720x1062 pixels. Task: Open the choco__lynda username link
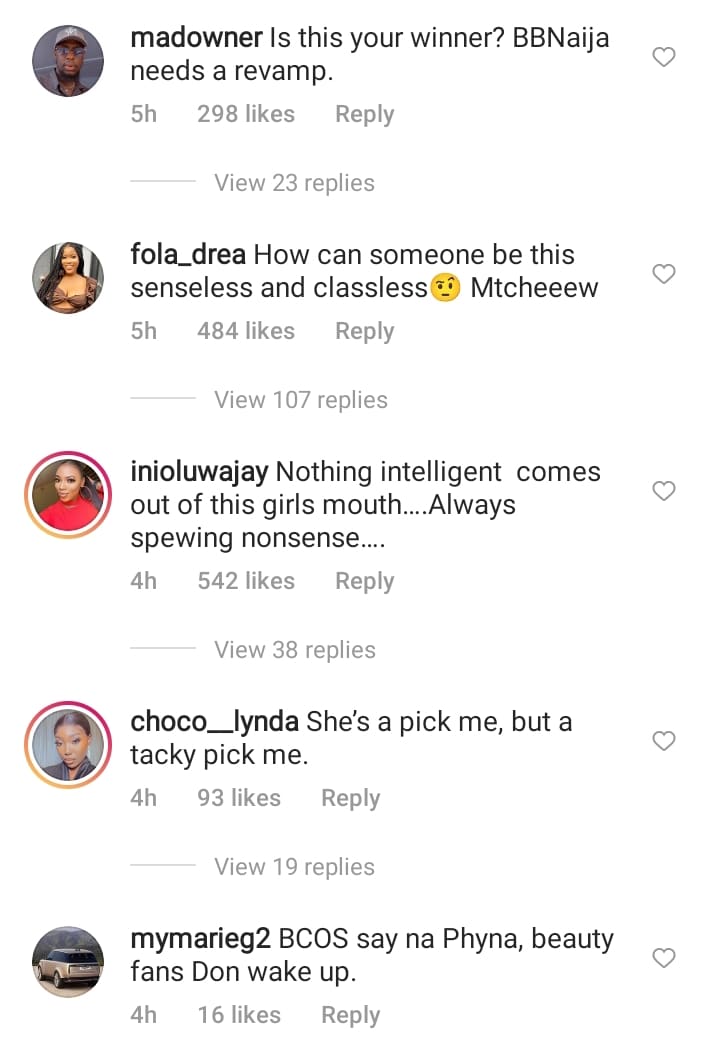point(215,722)
